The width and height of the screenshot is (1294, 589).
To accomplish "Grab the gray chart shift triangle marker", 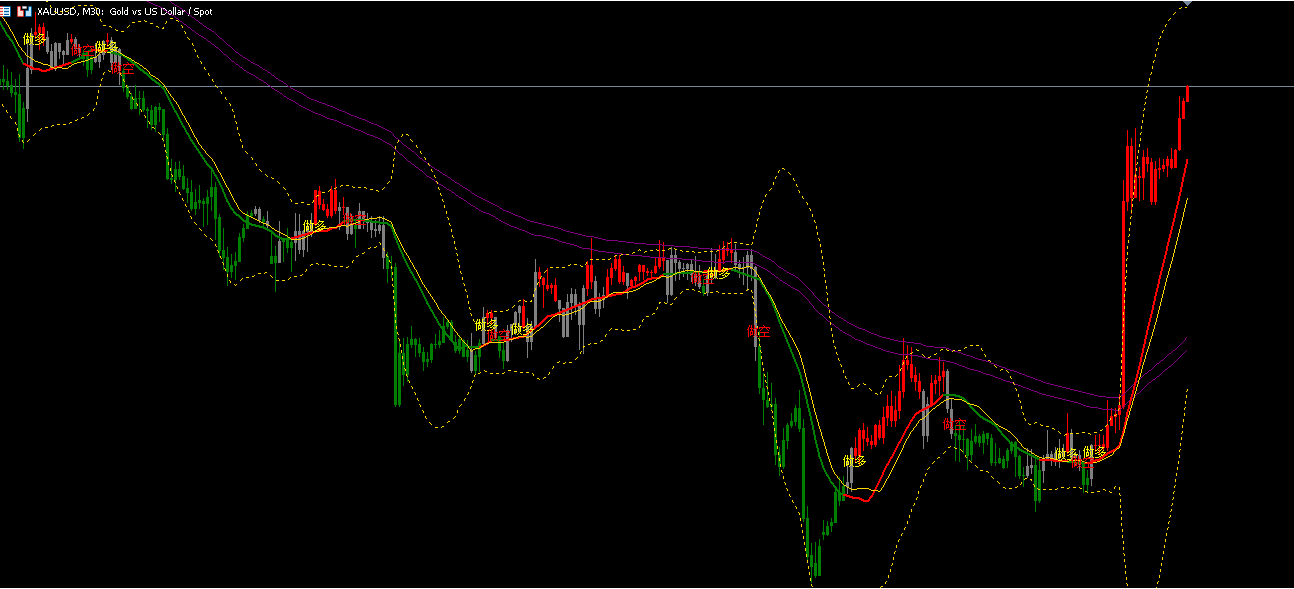I will [1187, 3].
